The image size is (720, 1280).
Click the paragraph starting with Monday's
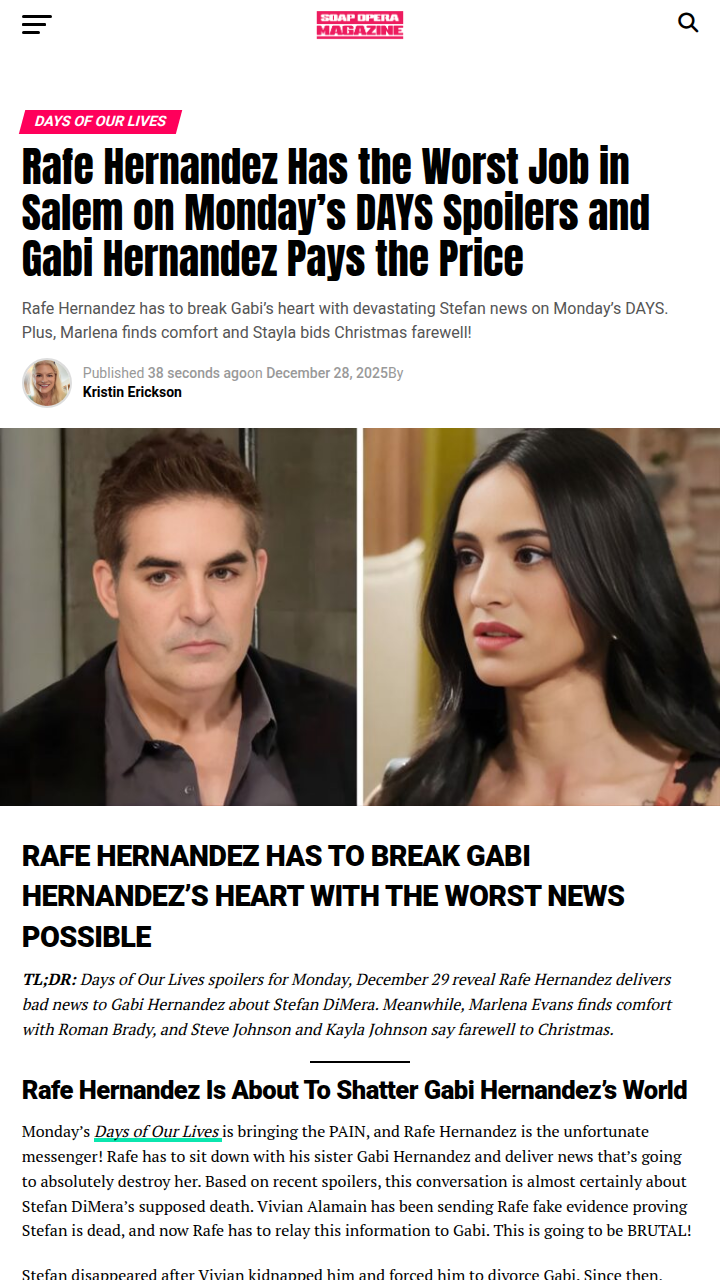357,1181
